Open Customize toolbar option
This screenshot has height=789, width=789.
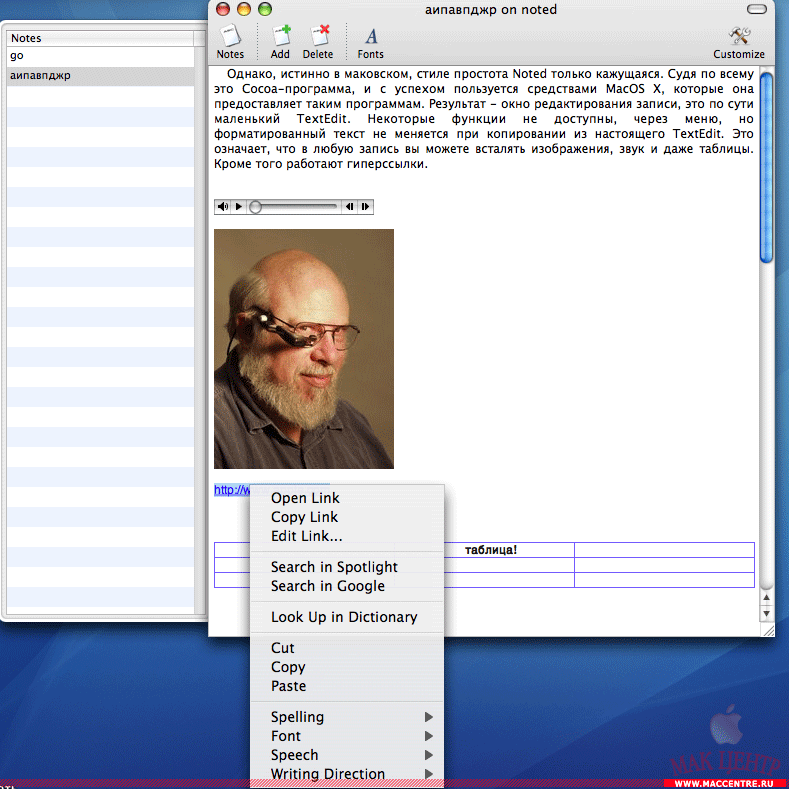pyautogui.click(x=739, y=41)
